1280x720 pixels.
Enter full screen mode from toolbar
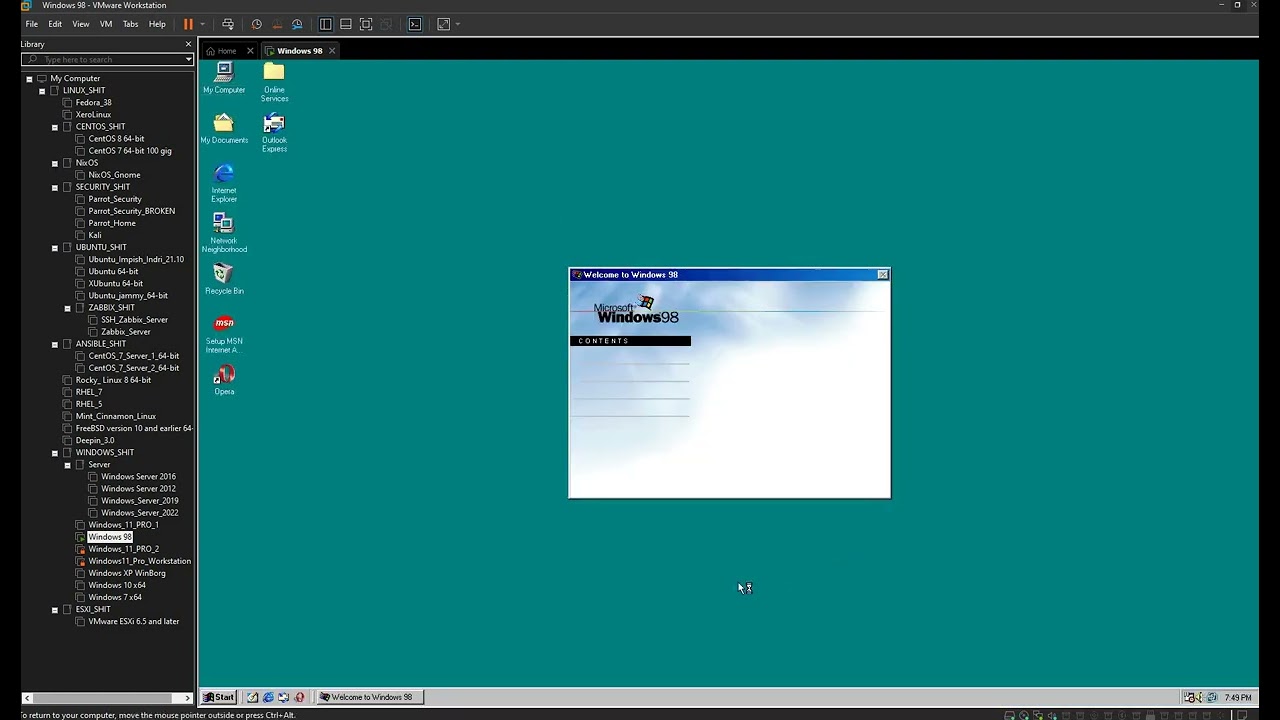(x=366, y=24)
